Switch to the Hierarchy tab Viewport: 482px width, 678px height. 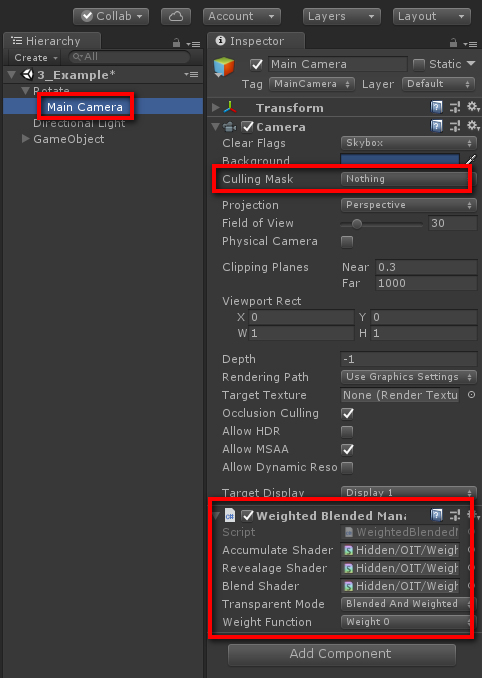tap(52, 41)
